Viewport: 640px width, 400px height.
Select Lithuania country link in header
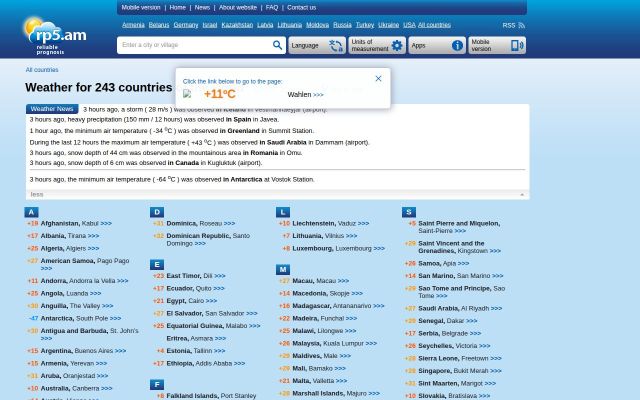pyautogui.click(x=289, y=25)
